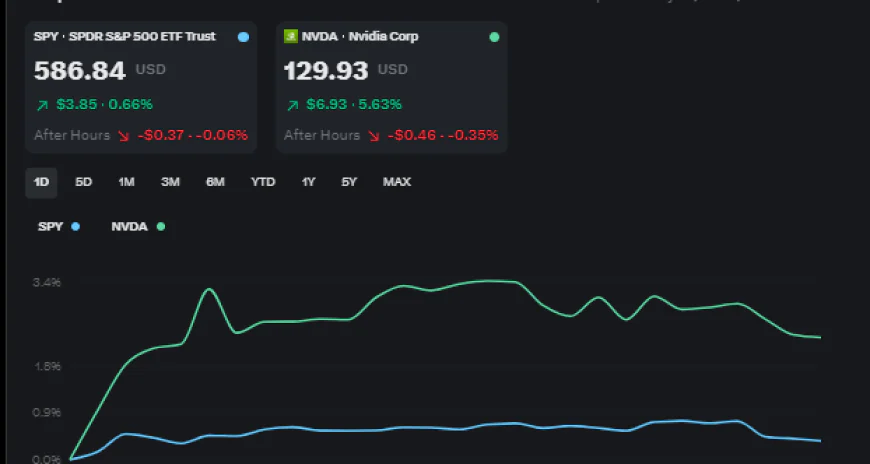Viewport: 870px width, 464px height.
Task: Click the green dot on the NVDA card
Action: click(493, 37)
